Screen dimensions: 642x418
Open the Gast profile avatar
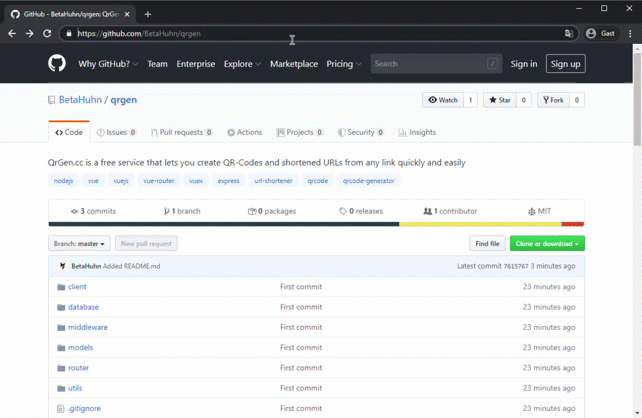[591, 34]
